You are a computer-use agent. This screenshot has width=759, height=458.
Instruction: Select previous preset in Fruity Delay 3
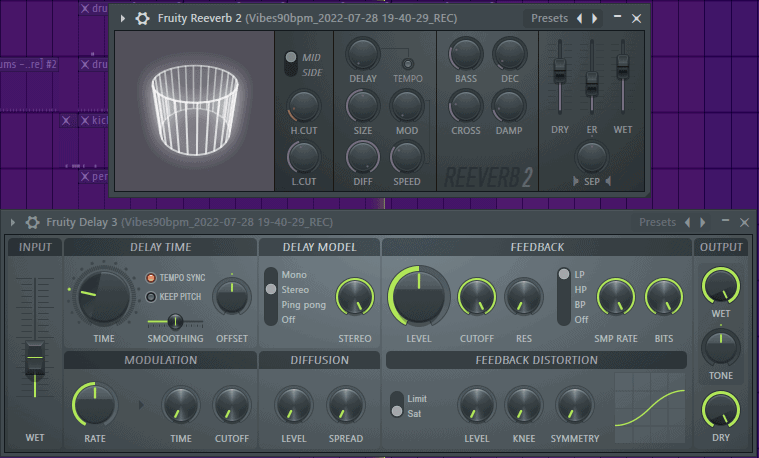click(687, 222)
